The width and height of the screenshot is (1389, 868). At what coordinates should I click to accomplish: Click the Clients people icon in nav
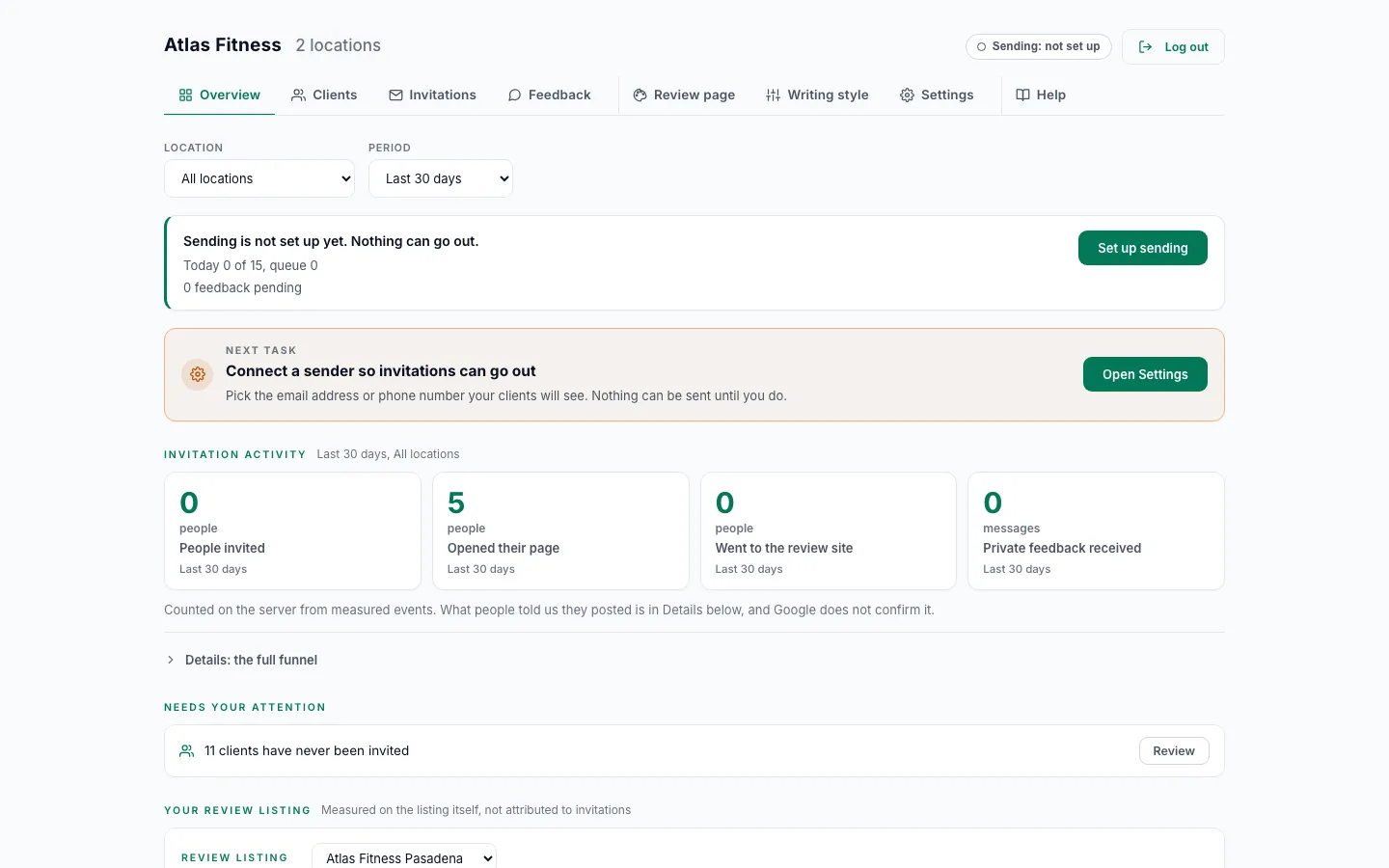[298, 95]
